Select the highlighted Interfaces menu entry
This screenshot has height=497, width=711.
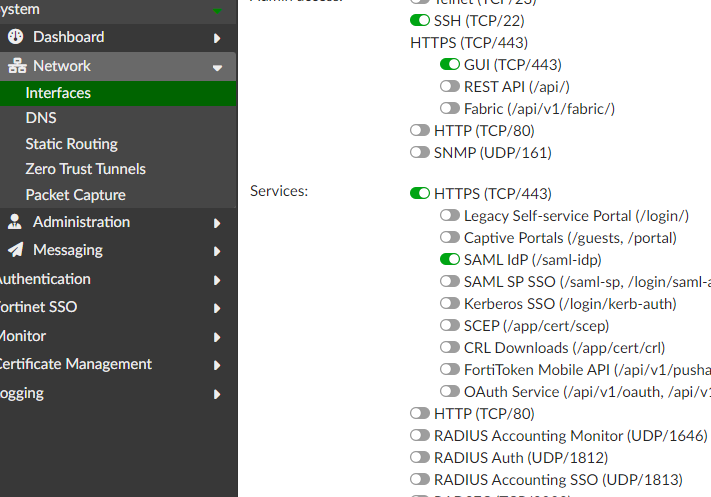pyautogui.click(x=58, y=93)
